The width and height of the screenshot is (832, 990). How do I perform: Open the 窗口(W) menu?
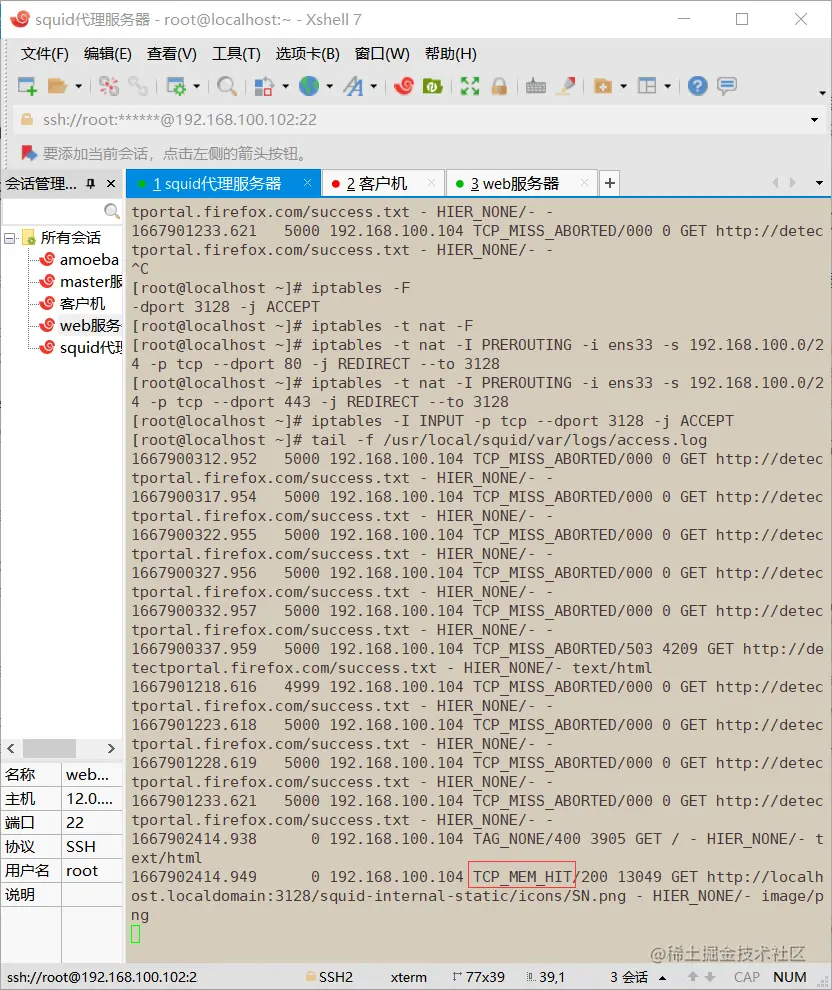pos(382,54)
